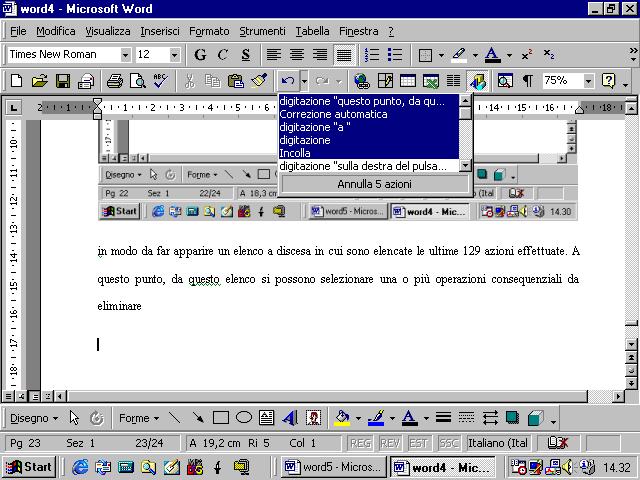Viewport: 640px width, 480px height.
Task: Expand the font color dropdown arrow
Action: pos(509,55)
